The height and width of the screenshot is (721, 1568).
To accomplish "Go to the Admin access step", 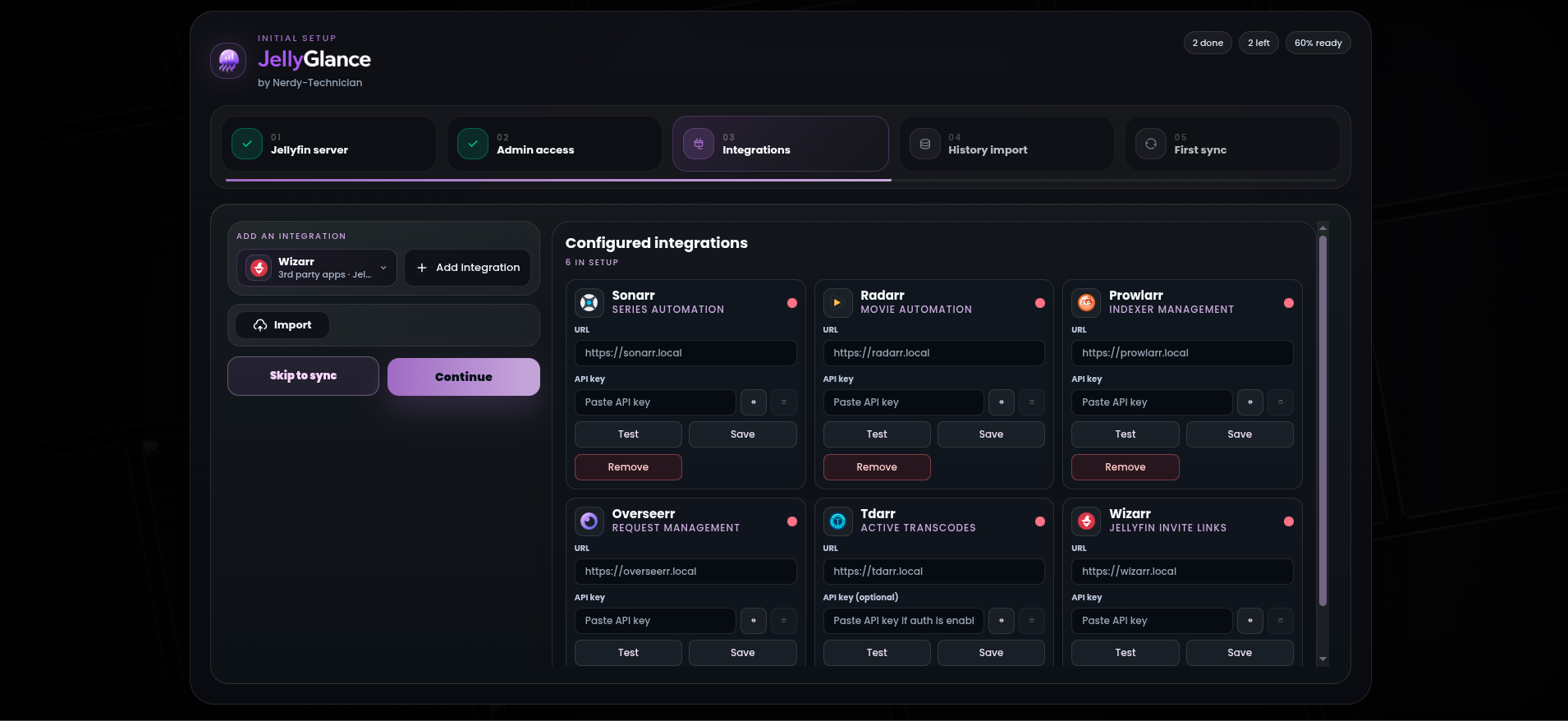I will [x=554, y=144].
